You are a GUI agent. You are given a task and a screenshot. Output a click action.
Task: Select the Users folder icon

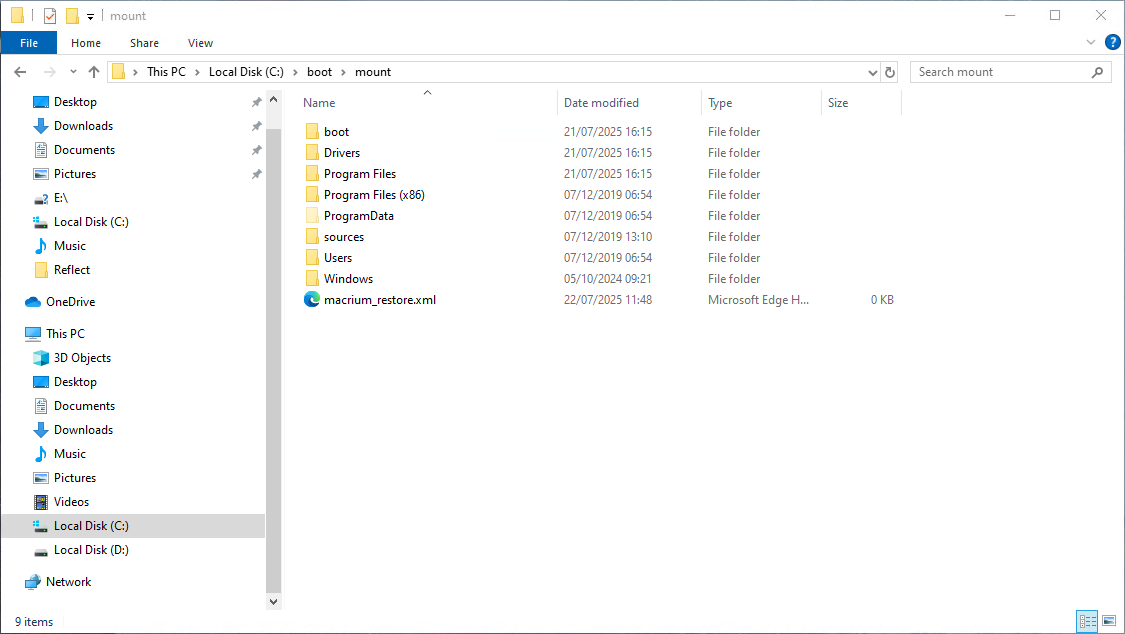point(312,257)
